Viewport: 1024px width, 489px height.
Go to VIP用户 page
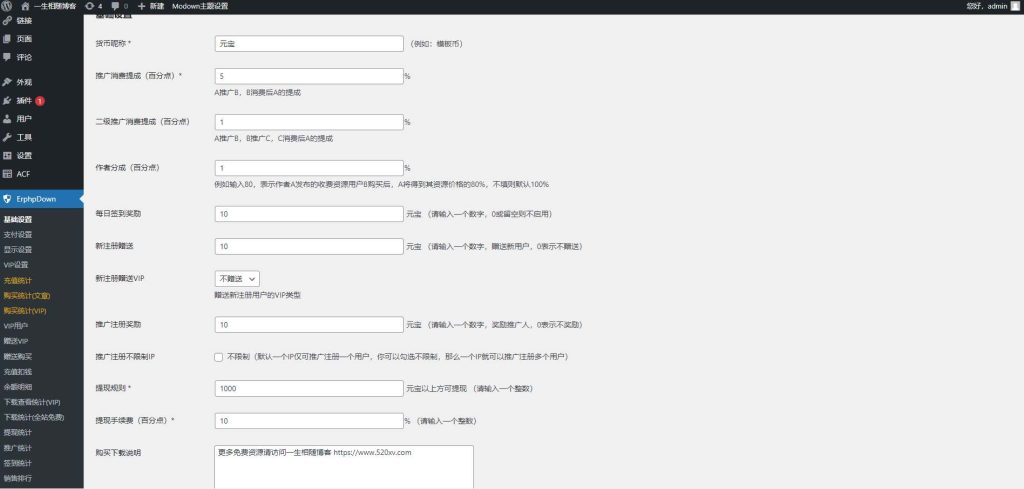tap(16, 326)
